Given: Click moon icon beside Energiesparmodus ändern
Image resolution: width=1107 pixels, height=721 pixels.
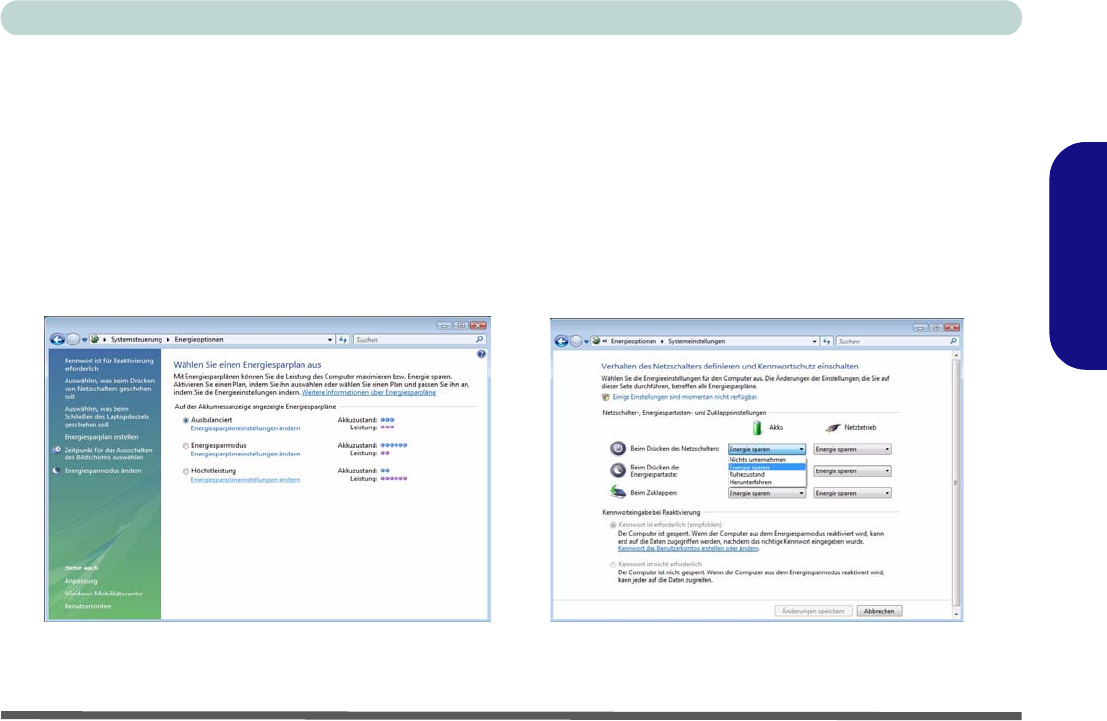Looking at the screenshot, I should point(56,470).
